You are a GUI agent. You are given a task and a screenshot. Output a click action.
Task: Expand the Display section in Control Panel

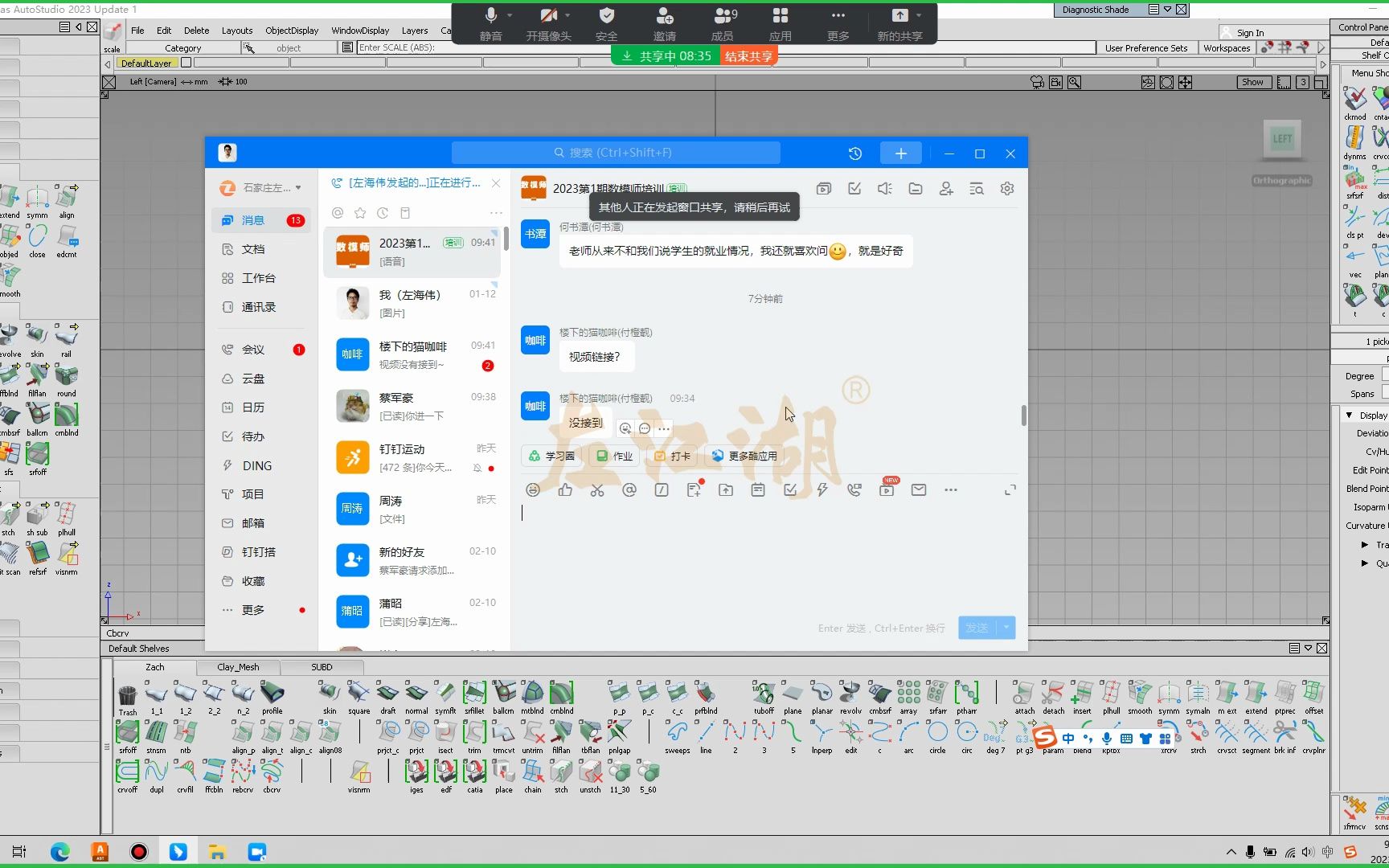(x=1350, y=415)
